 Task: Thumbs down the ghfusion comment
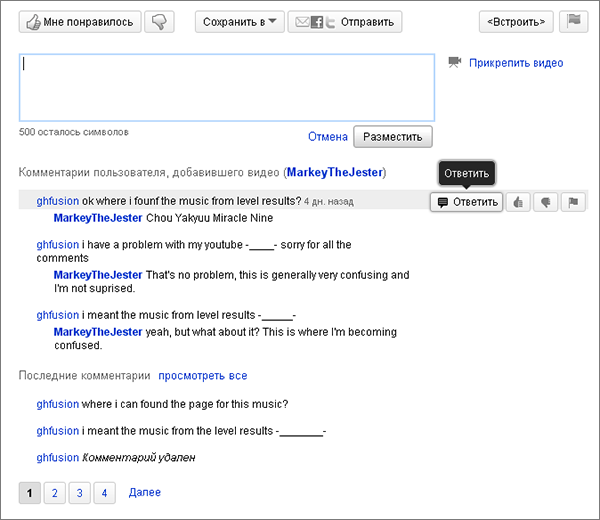click(546, 201)
